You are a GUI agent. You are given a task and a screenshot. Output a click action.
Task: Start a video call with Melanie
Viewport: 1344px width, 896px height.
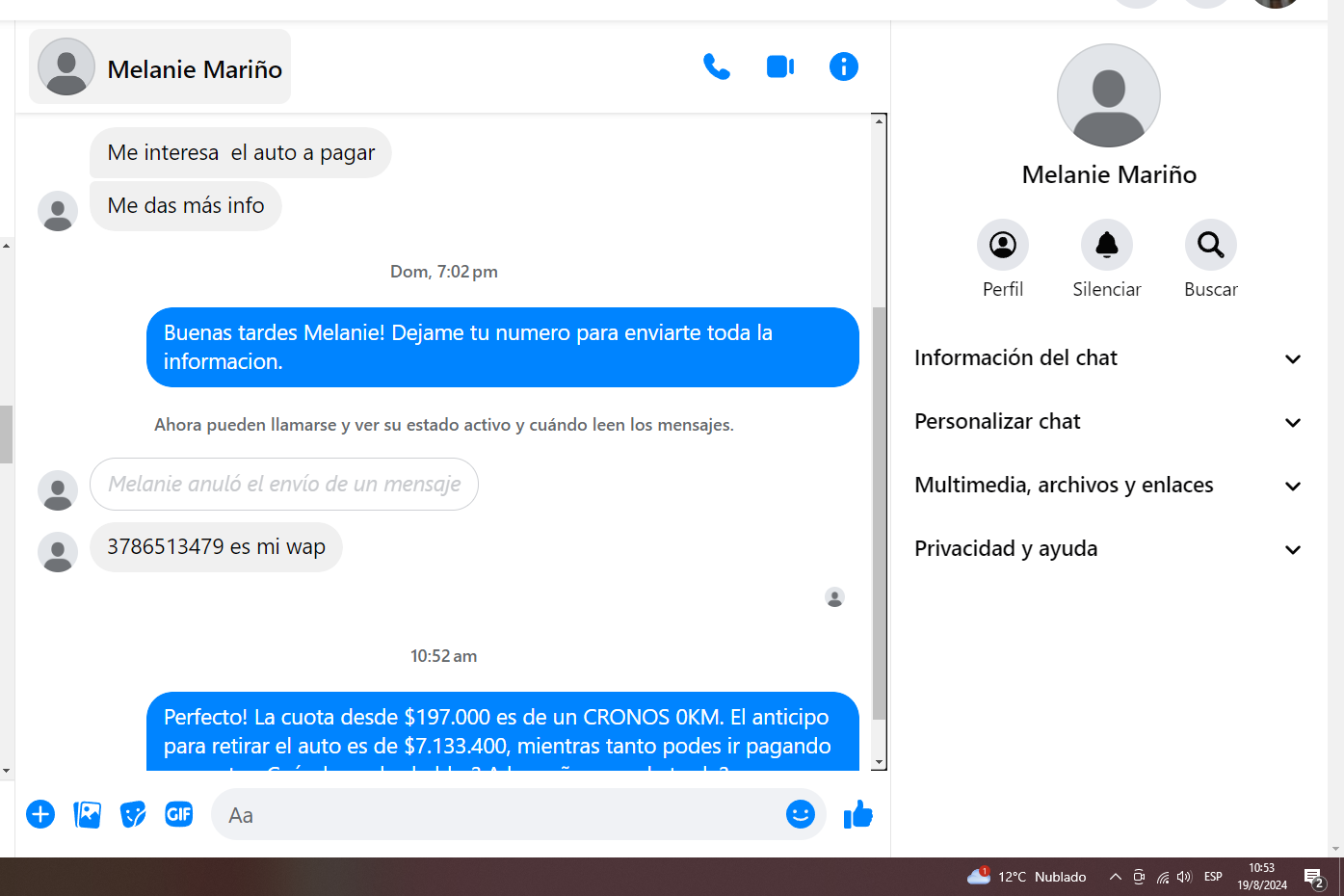pyautogui.click(x=779, y=66)
